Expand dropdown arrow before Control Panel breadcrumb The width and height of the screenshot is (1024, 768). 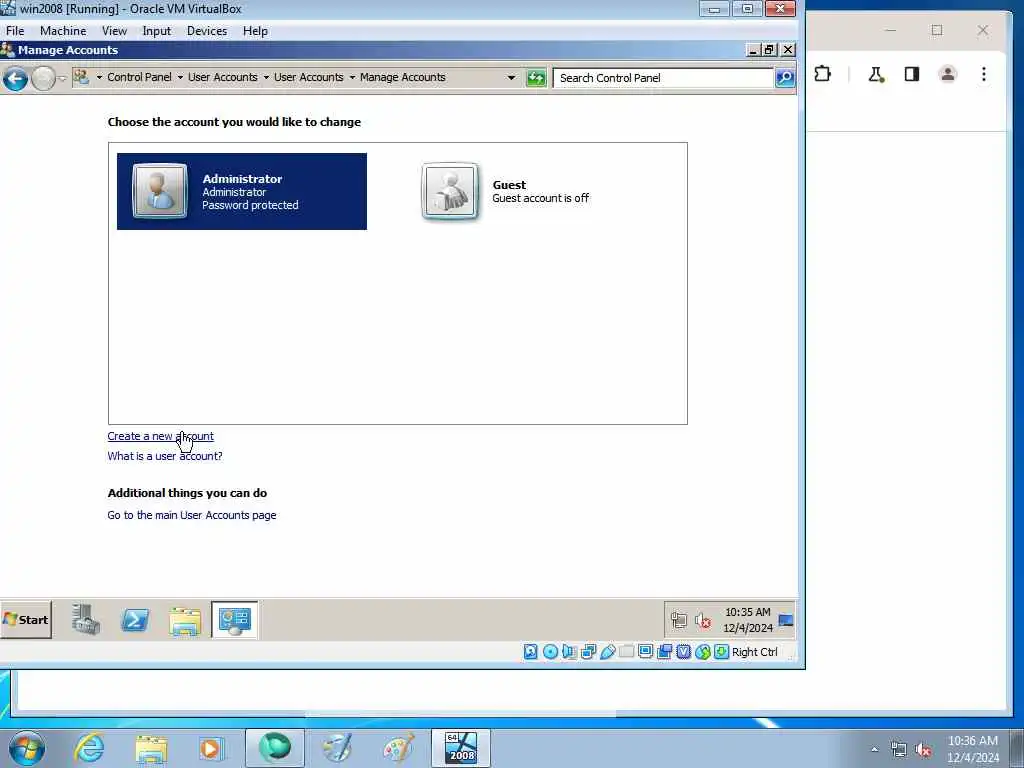click(x=99, y=77)
